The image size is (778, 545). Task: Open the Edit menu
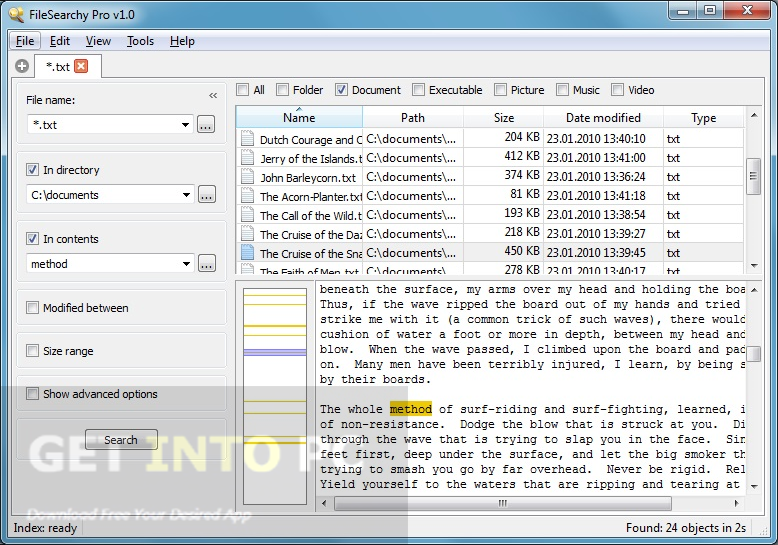(x=60, y=41)
